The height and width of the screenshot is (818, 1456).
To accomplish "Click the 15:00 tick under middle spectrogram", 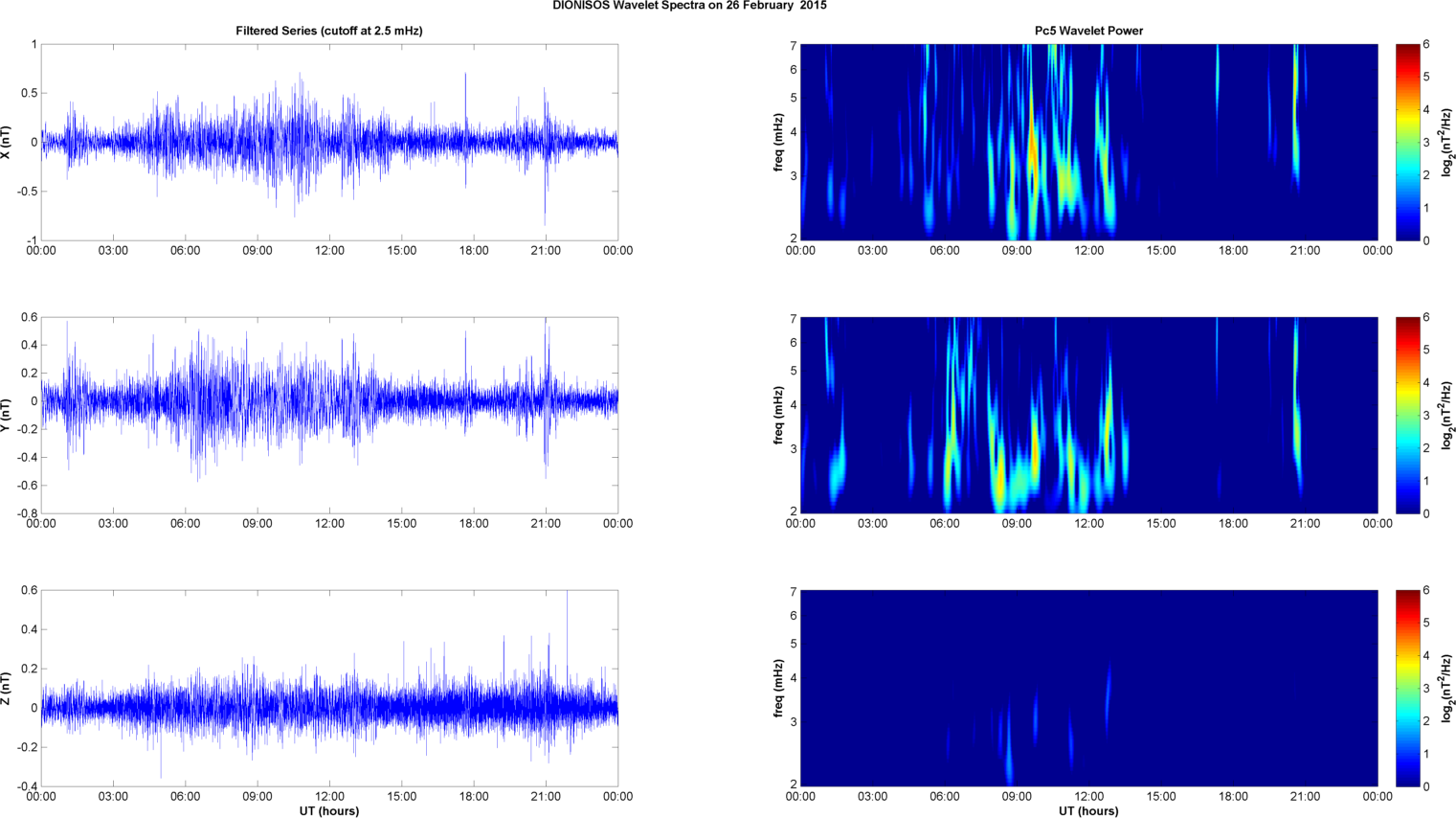I will click(1161, 524).
